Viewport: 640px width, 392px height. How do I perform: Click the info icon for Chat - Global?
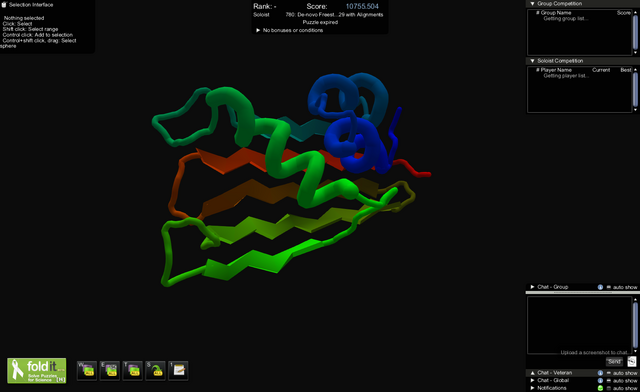(600, 381)
